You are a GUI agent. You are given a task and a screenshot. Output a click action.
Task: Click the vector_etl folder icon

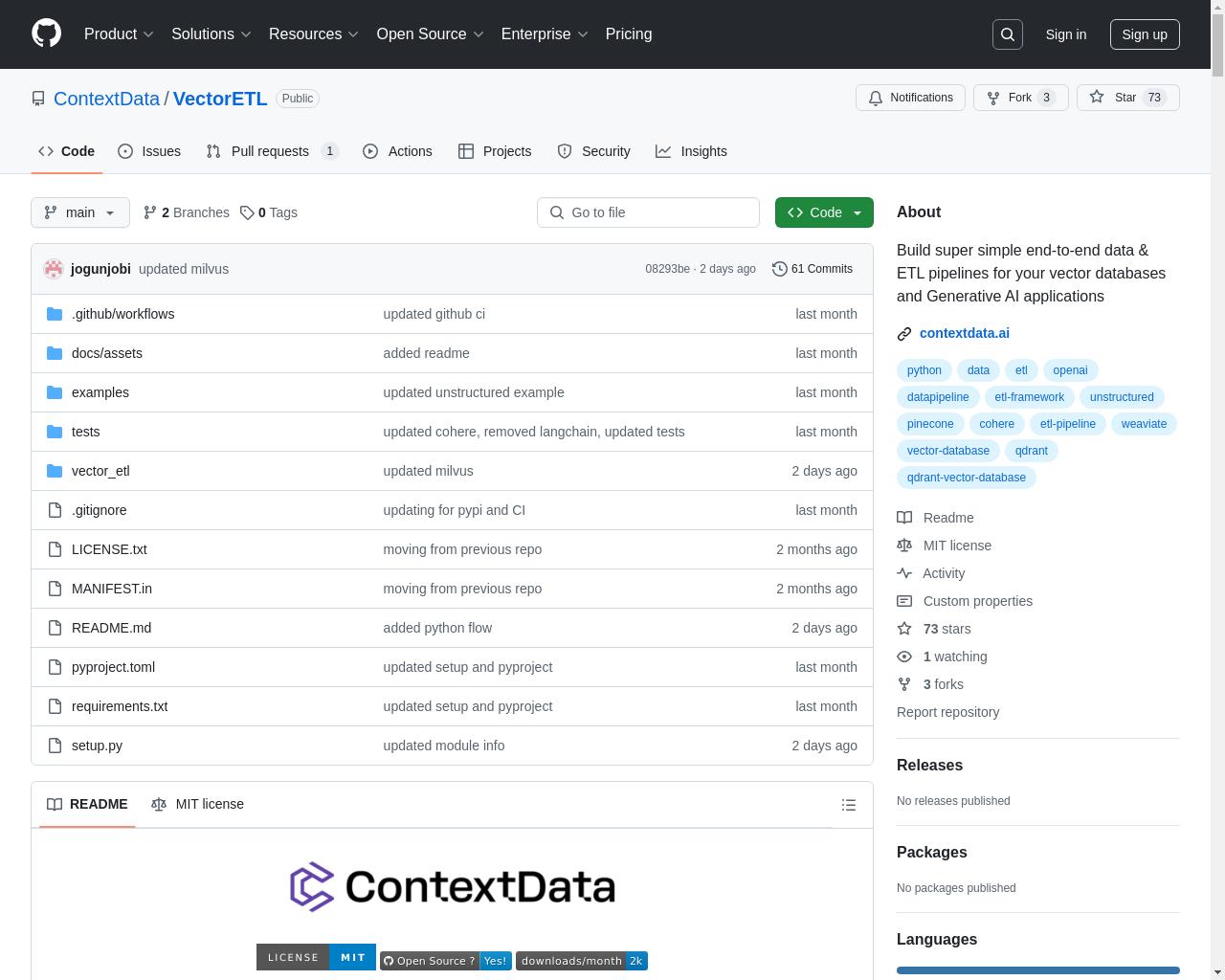[x=55, y=471]
